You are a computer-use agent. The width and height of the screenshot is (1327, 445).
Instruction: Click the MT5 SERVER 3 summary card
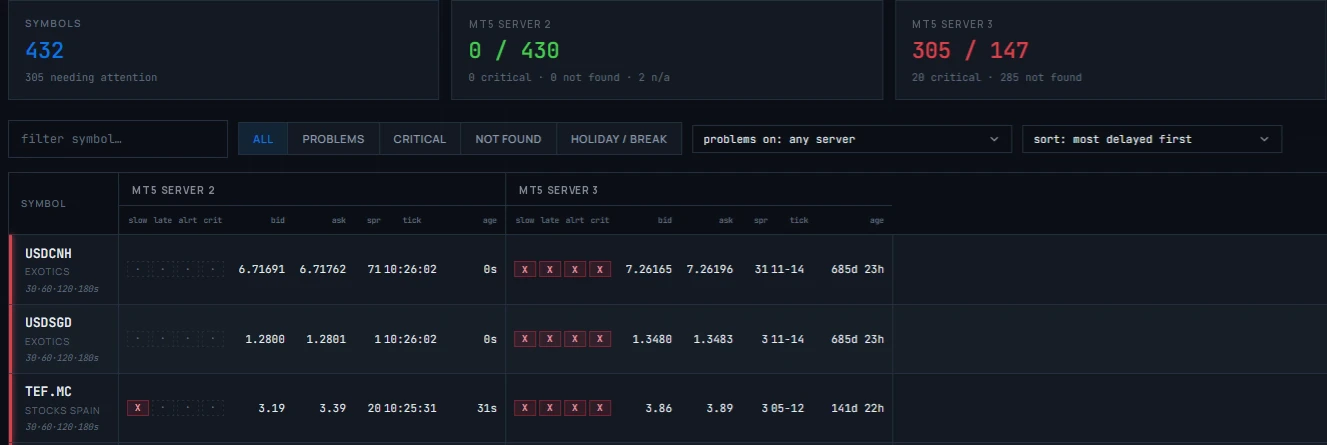coord(1111,49)
